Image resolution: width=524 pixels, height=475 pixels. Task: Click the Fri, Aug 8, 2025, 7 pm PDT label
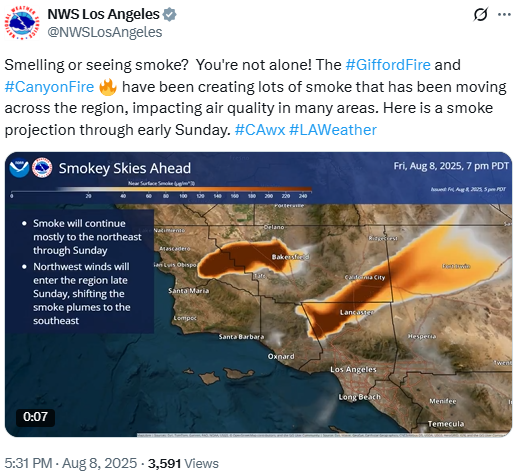click(451, 166)
